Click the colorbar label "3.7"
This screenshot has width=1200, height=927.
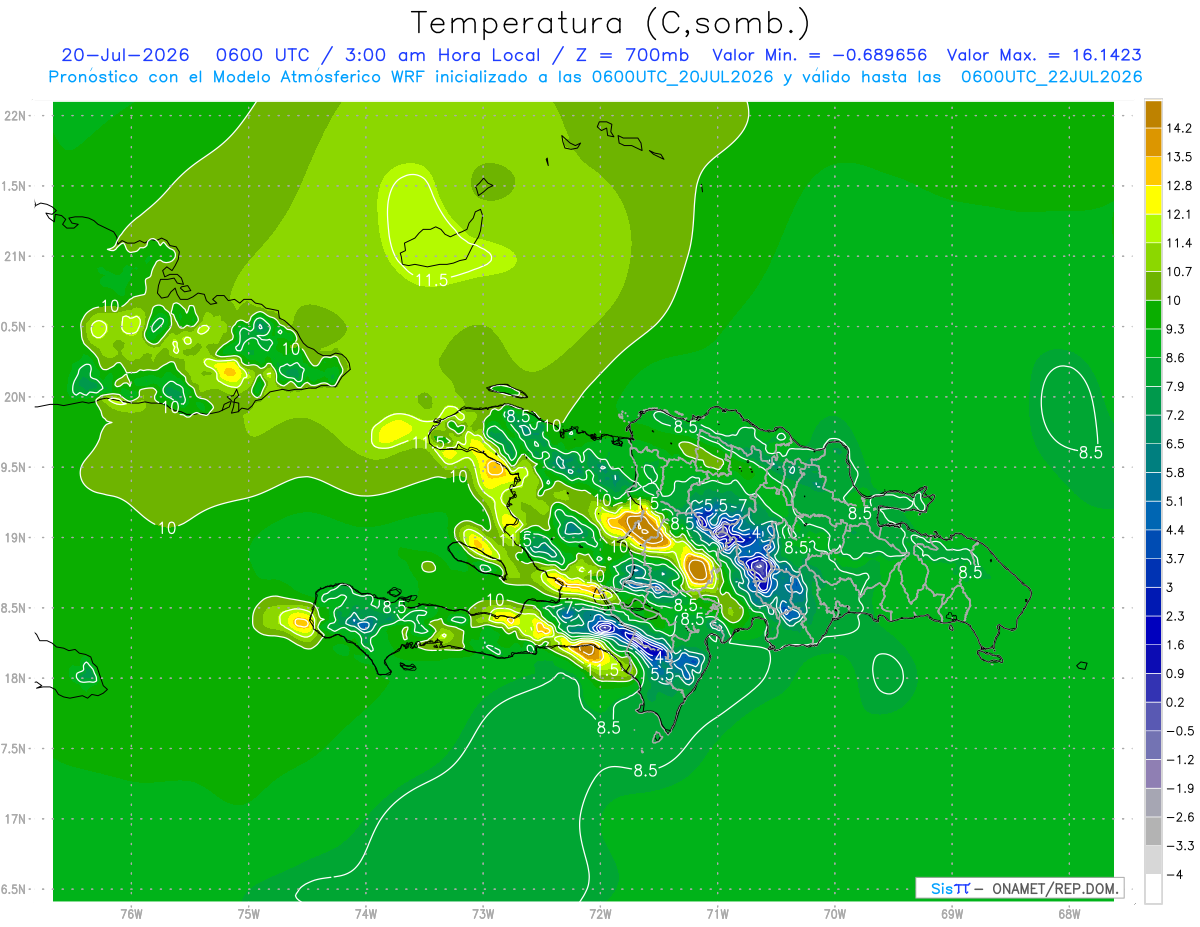pyautogui.click(x=1176, y=558)
